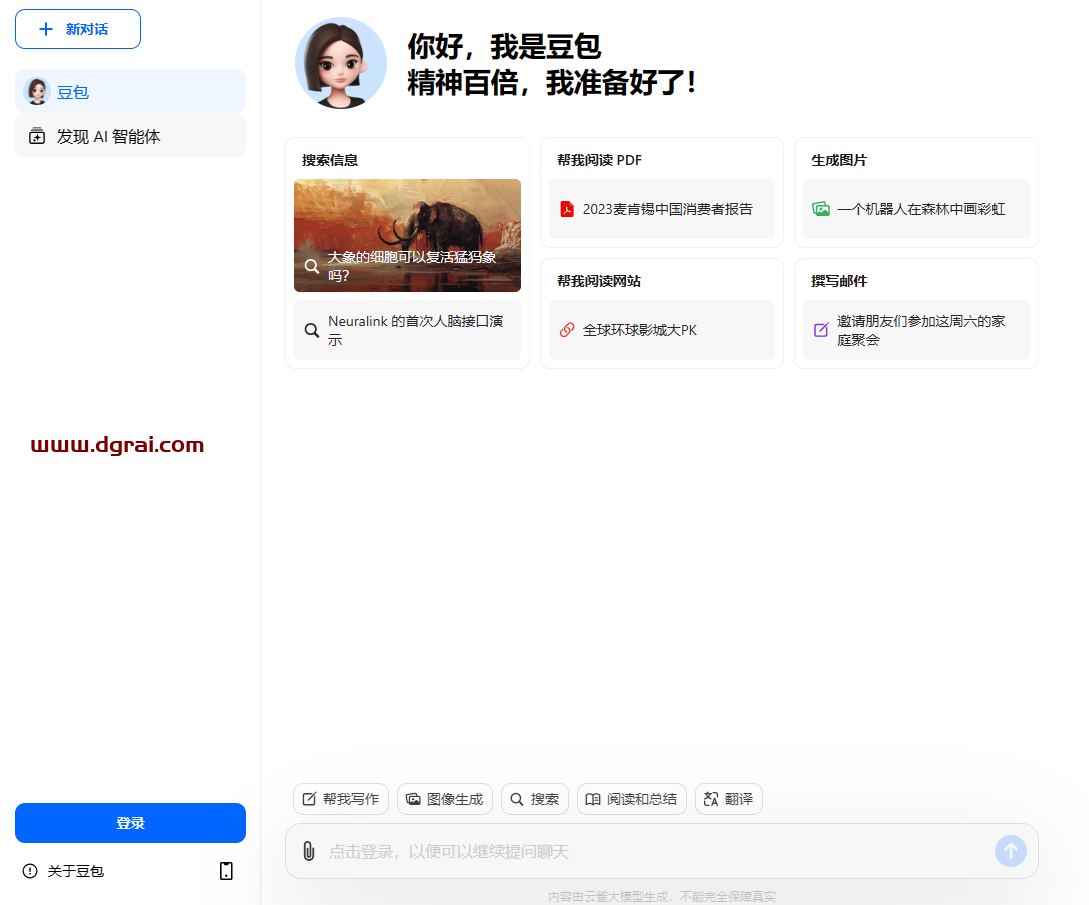1089x905 pixels.
Task: Click the 帮我阅读 PDF heading
Action: point(599,160)
